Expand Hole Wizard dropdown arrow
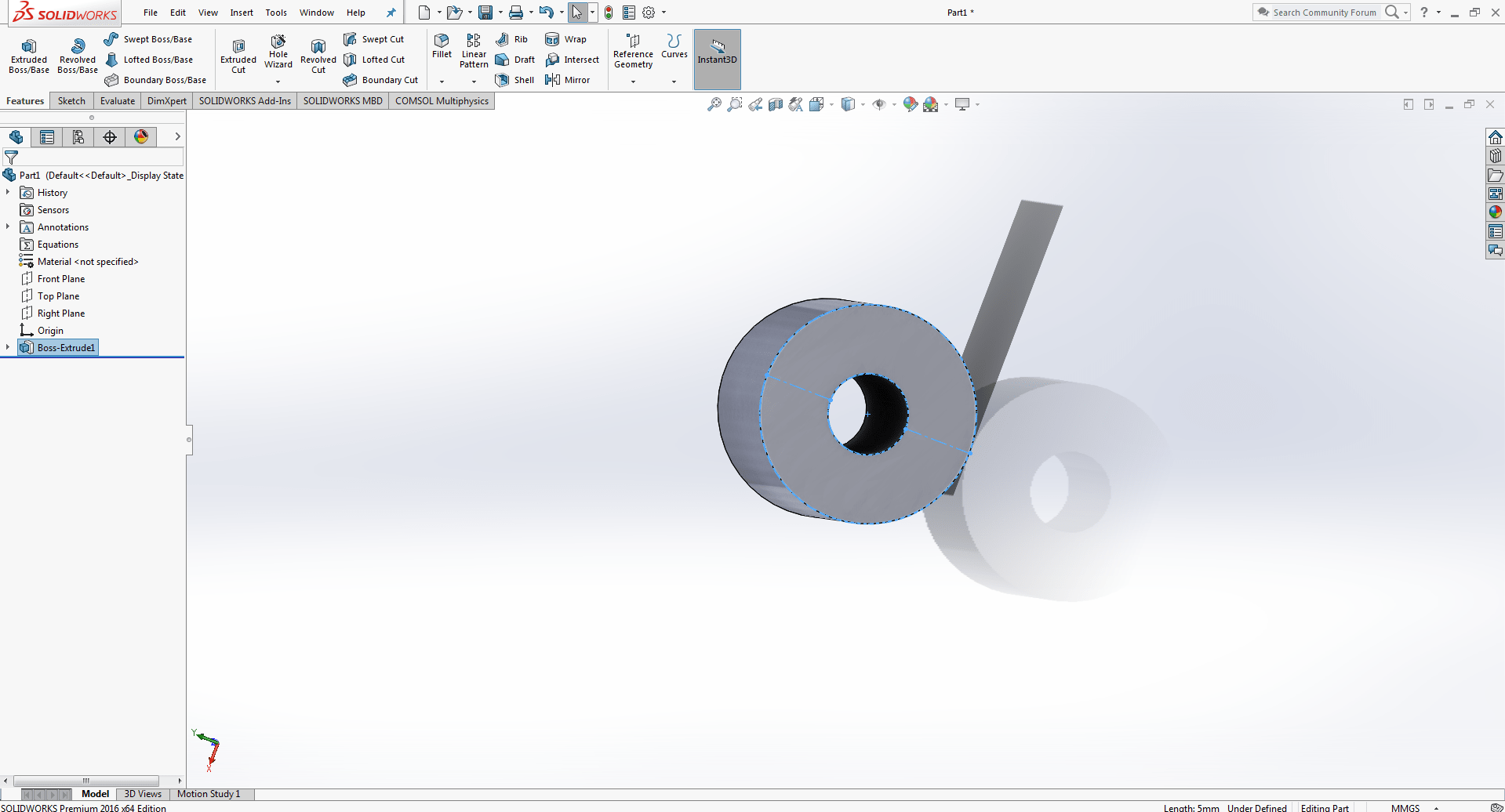Screen dimensions: 1505x812 click(278, 82)
